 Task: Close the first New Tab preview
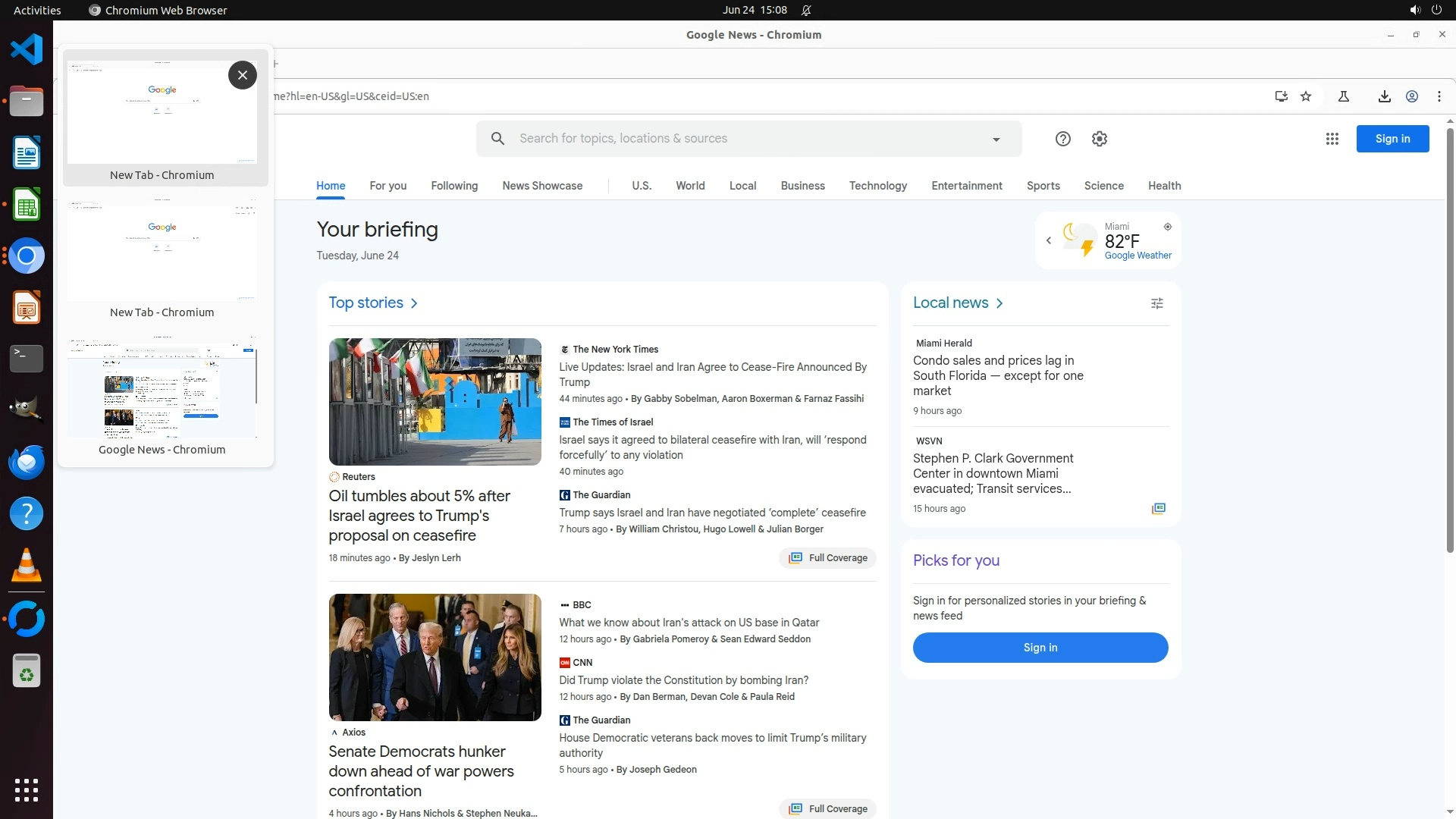[242, 75]
